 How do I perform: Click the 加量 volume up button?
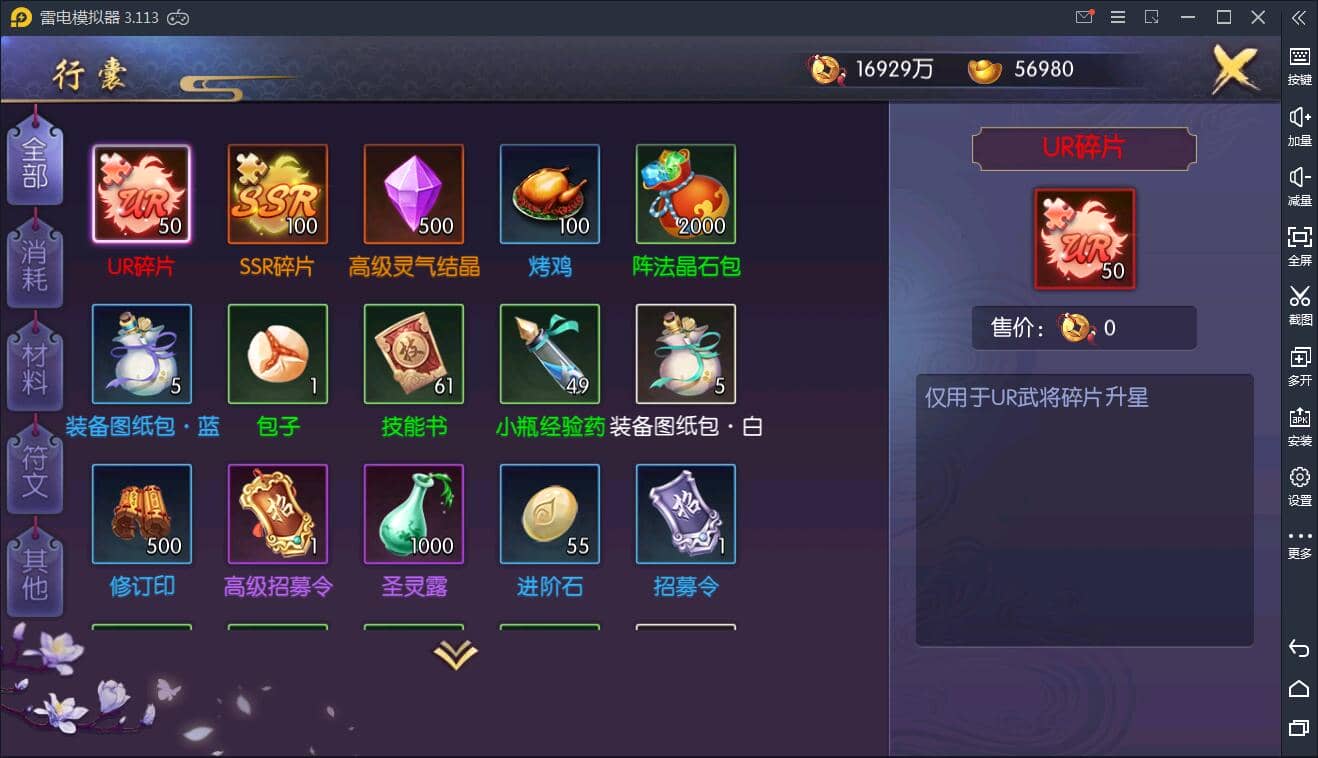click(x=1299, y=125)
